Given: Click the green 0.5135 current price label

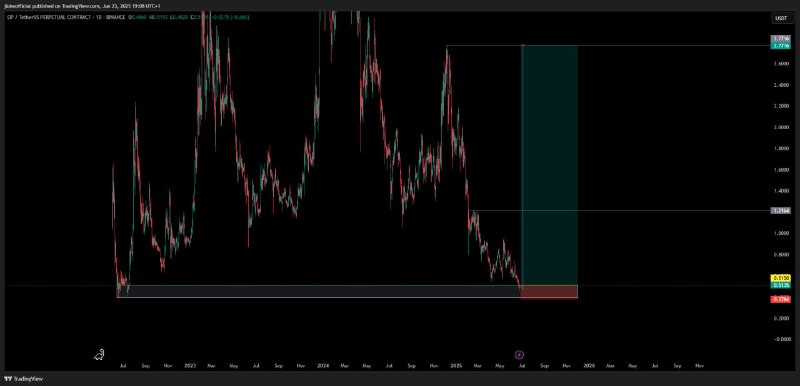Looking at the screenshot, I should tap(781, 285).
